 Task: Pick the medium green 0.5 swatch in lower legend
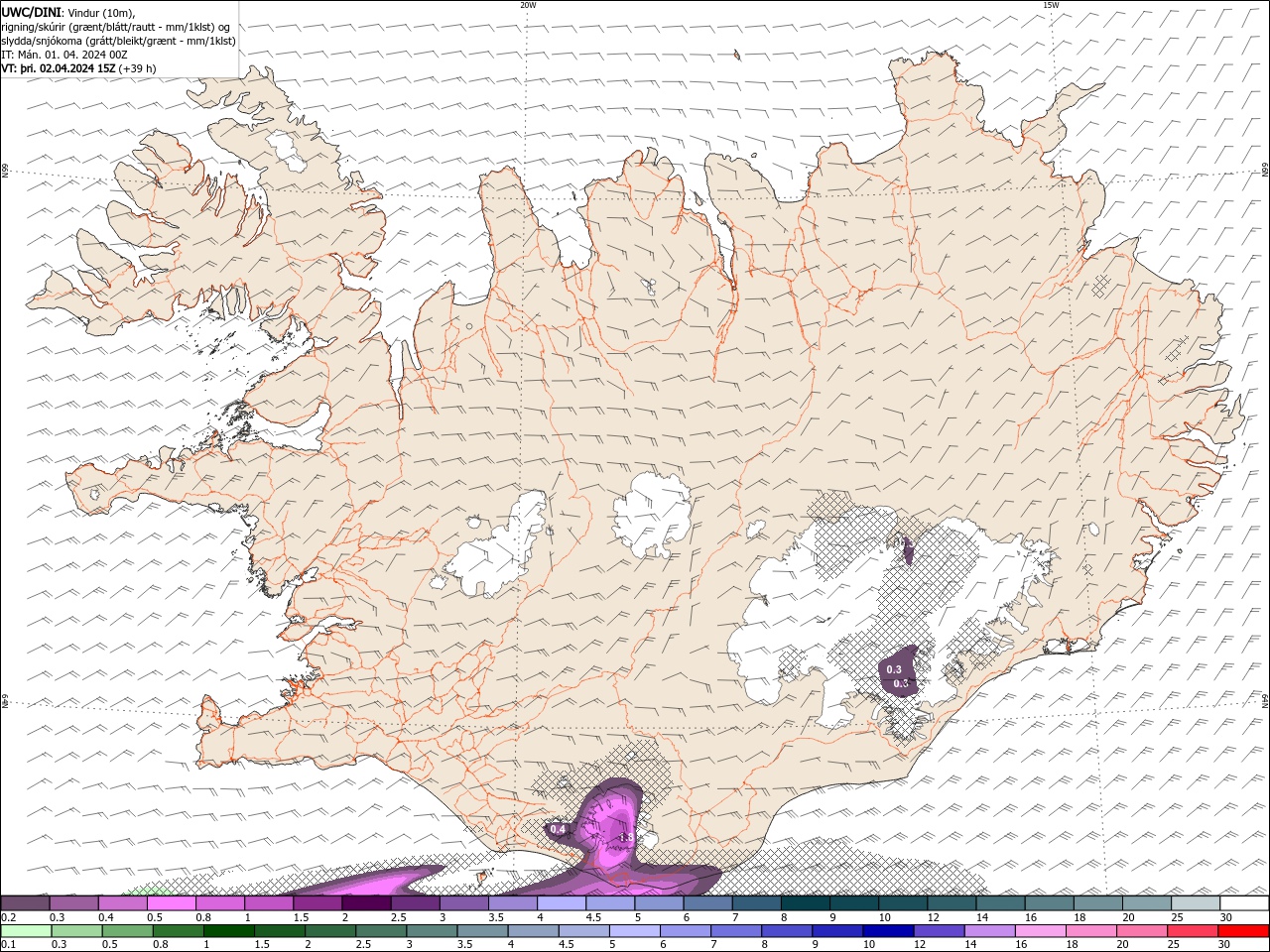click(x=127, y=931)
